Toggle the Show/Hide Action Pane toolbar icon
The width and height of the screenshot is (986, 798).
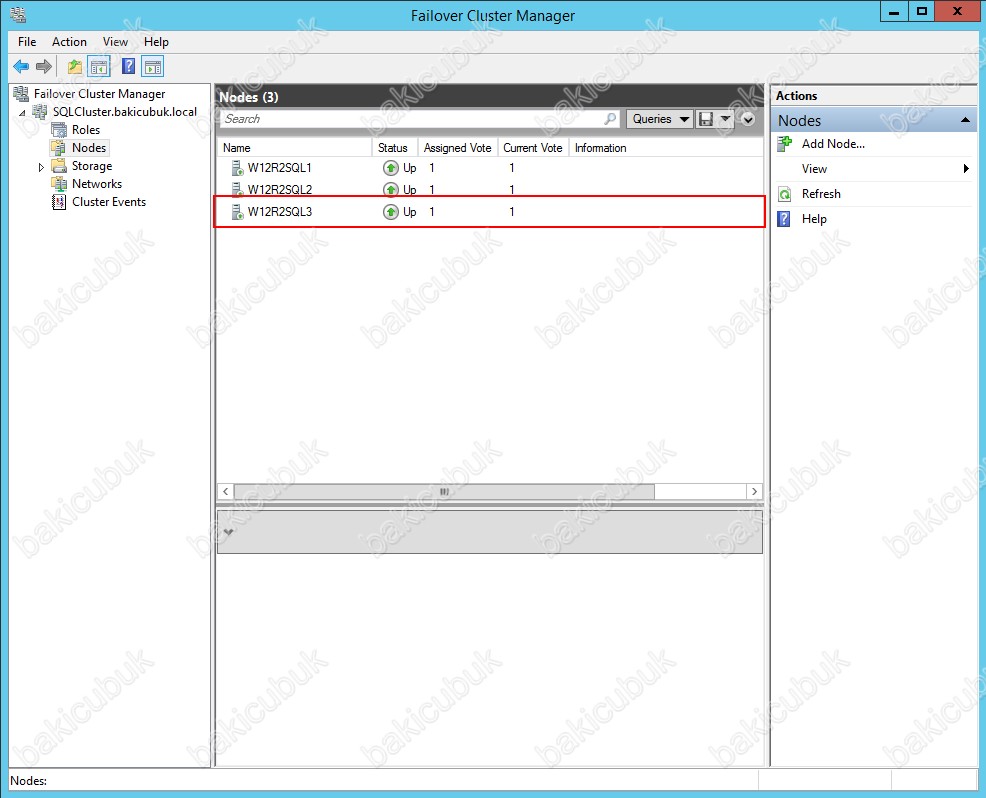153,66
